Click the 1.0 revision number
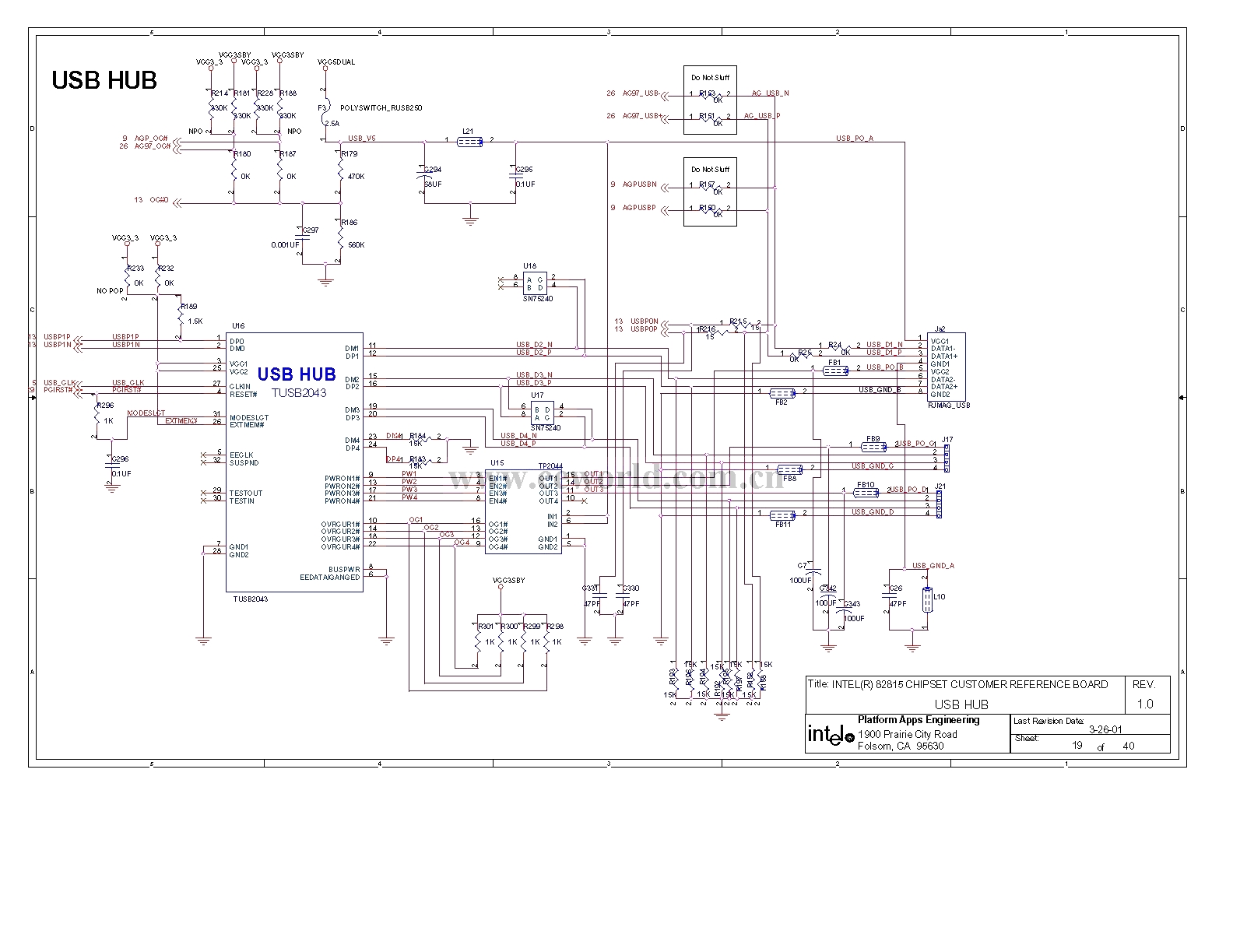 click(x=1145, y=704)
